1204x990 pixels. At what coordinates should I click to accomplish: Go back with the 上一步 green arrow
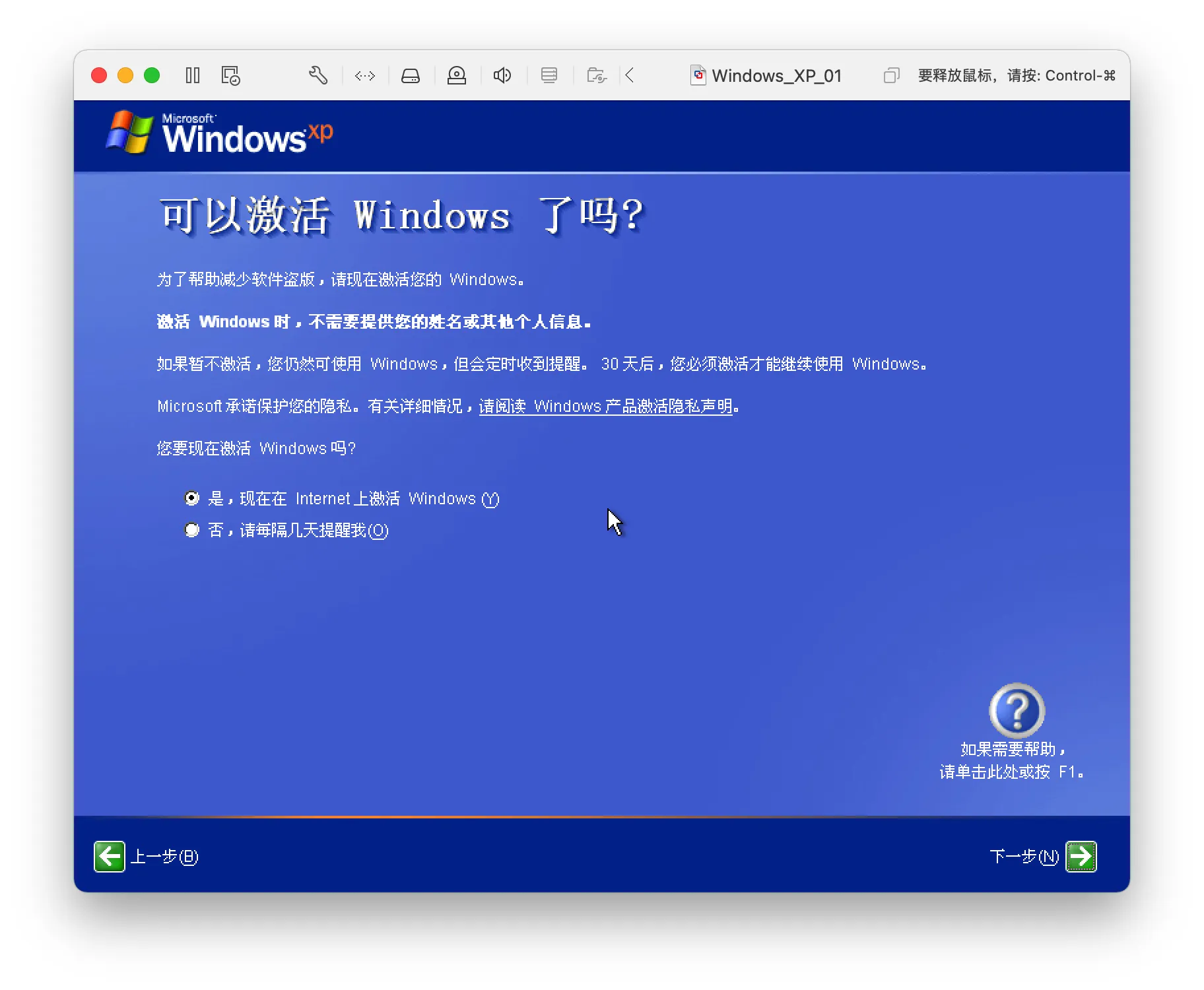(110, 857)
